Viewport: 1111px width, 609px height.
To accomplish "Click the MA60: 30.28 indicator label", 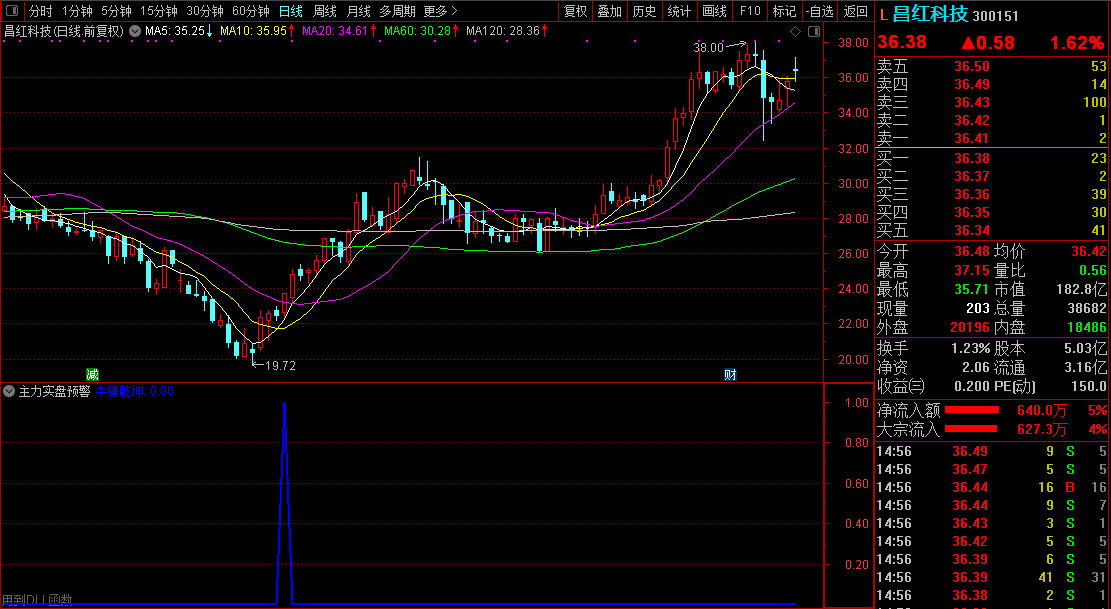I will 421,31.
